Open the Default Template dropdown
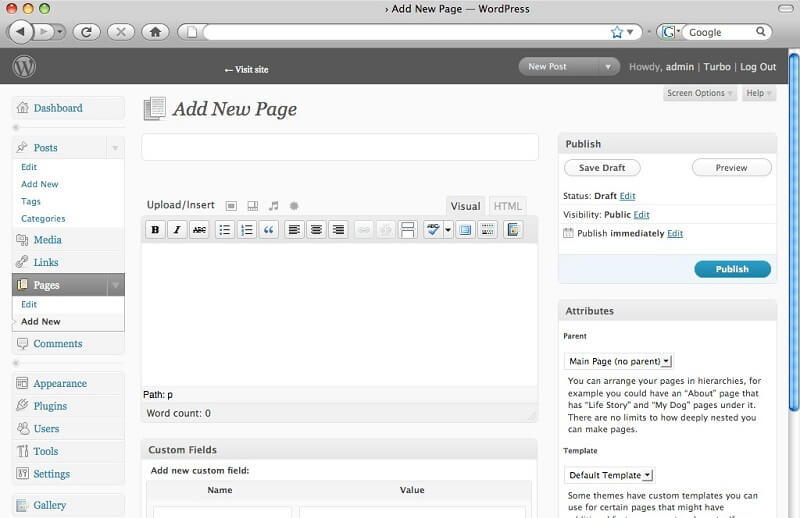Screen dimensions: 800x518 [609, 475]
